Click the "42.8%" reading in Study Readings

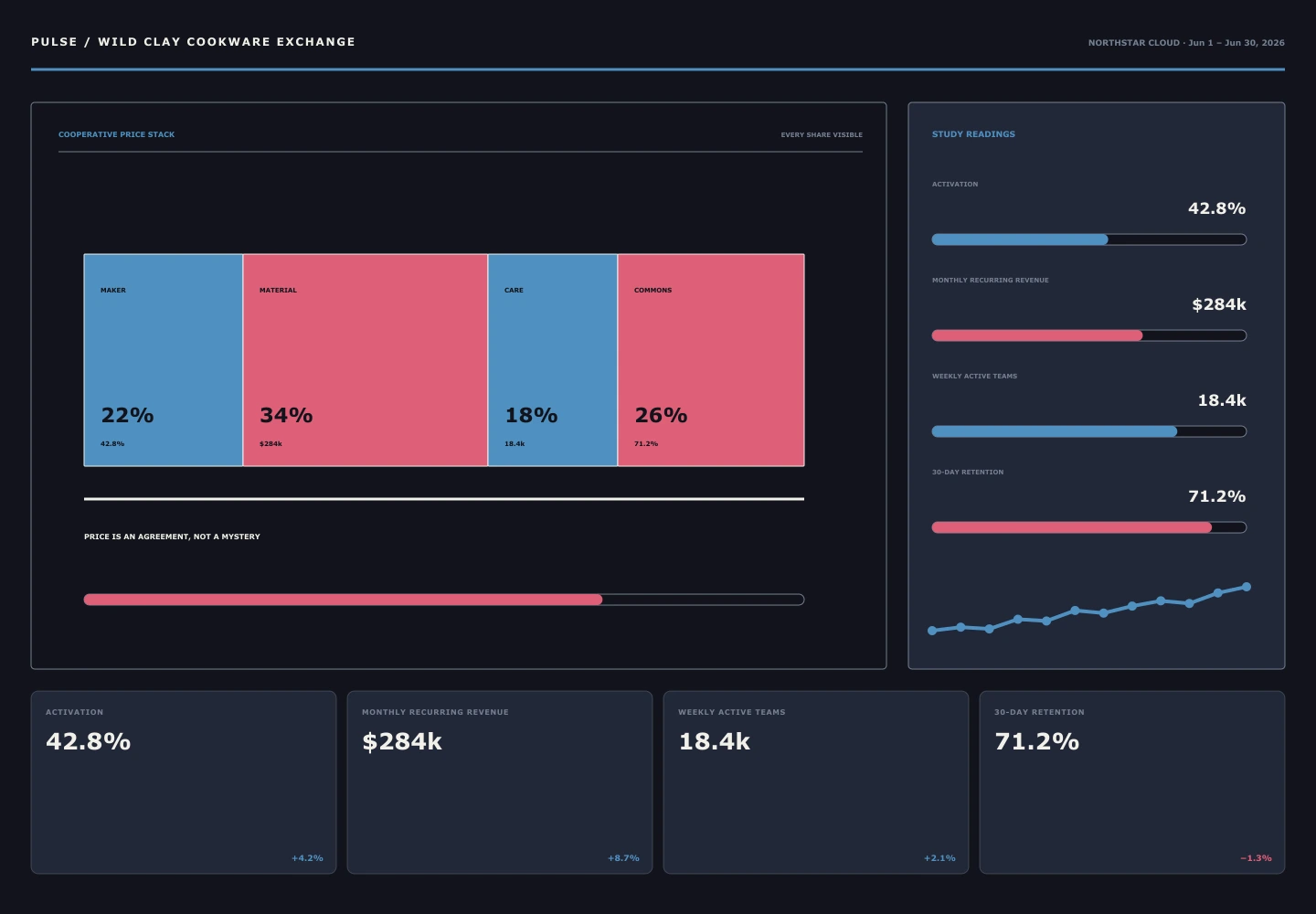(1216, 208)
